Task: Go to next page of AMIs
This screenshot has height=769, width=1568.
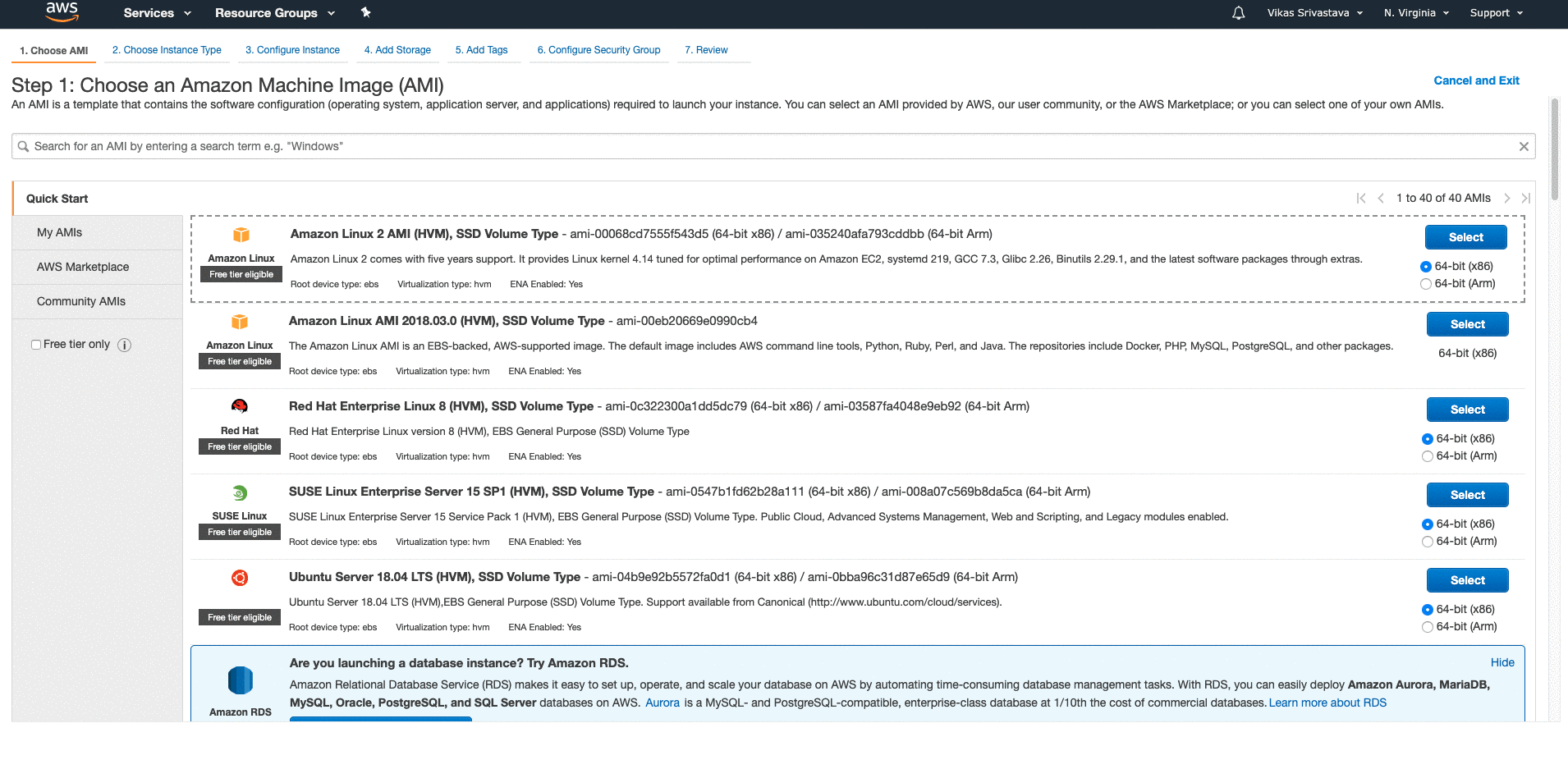Action: coord(1507,198)
